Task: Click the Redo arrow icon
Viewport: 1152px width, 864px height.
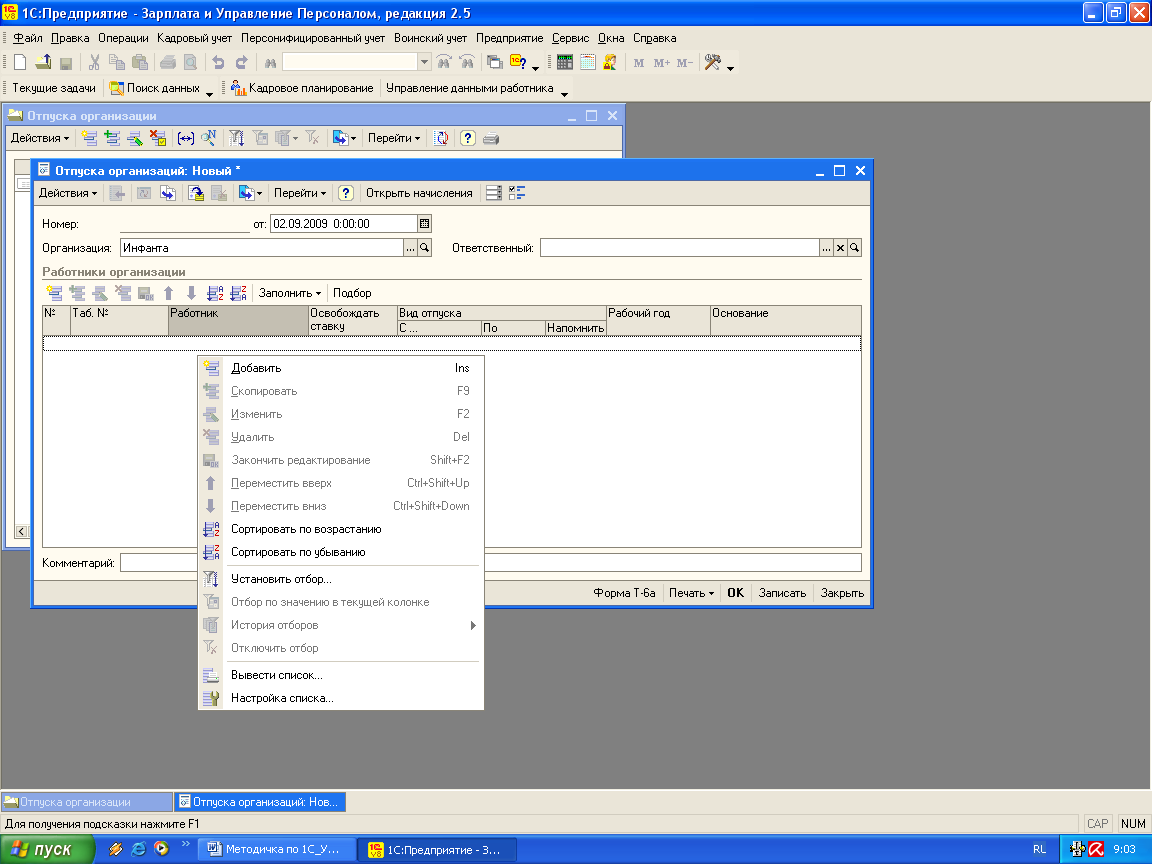Action: click(241, 62)
